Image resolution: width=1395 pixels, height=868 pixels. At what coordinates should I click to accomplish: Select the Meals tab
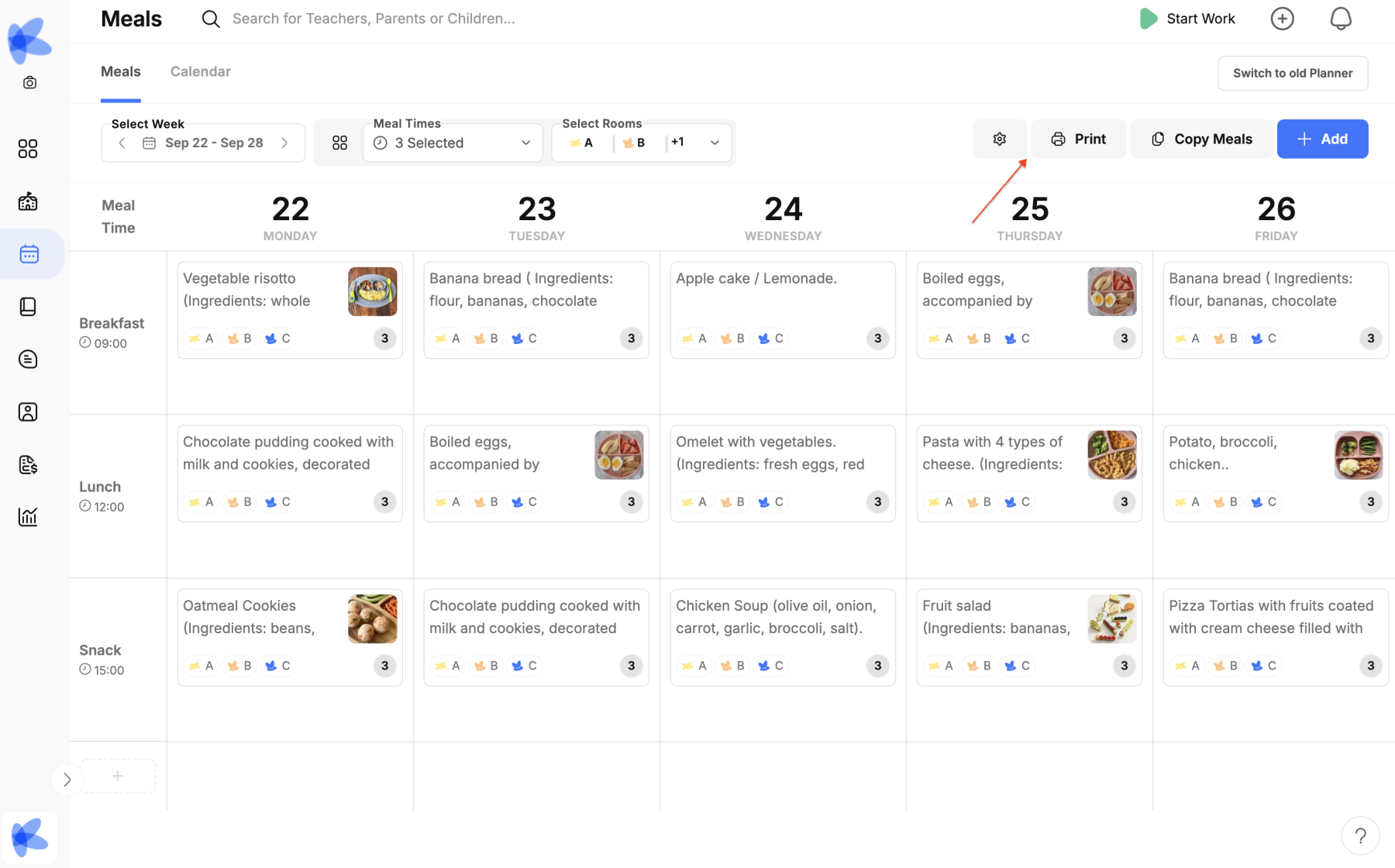pyautogui.click(x=121, y=71)
